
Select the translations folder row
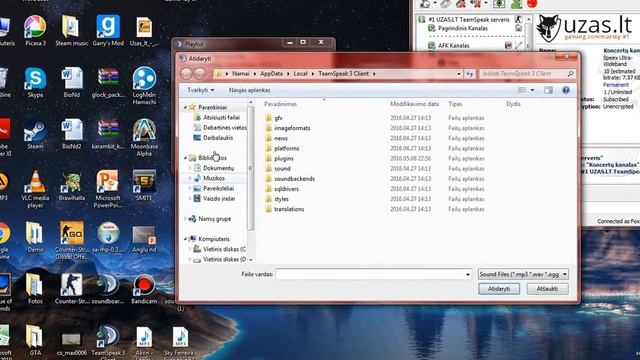(376, 209)
